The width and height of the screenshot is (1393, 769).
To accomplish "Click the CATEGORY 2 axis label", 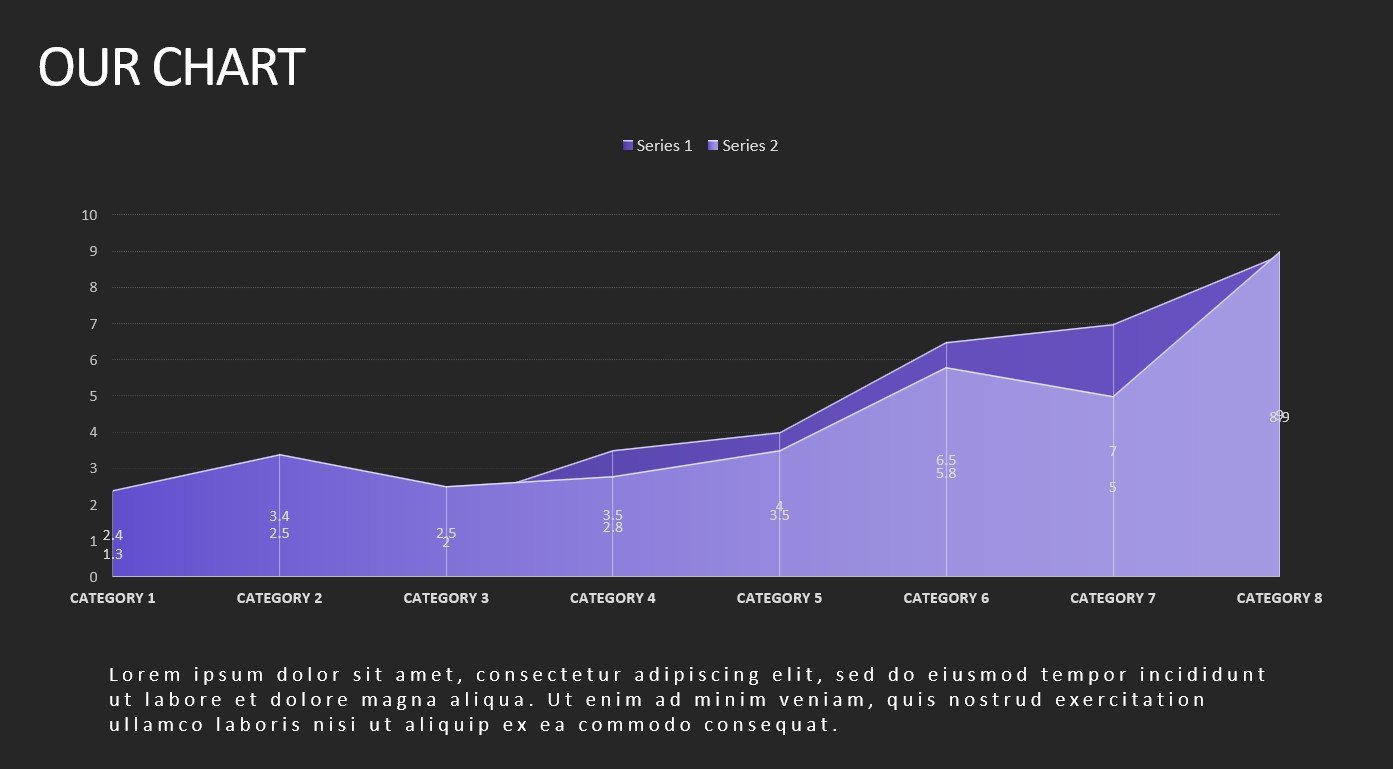I will click(279, 598).
